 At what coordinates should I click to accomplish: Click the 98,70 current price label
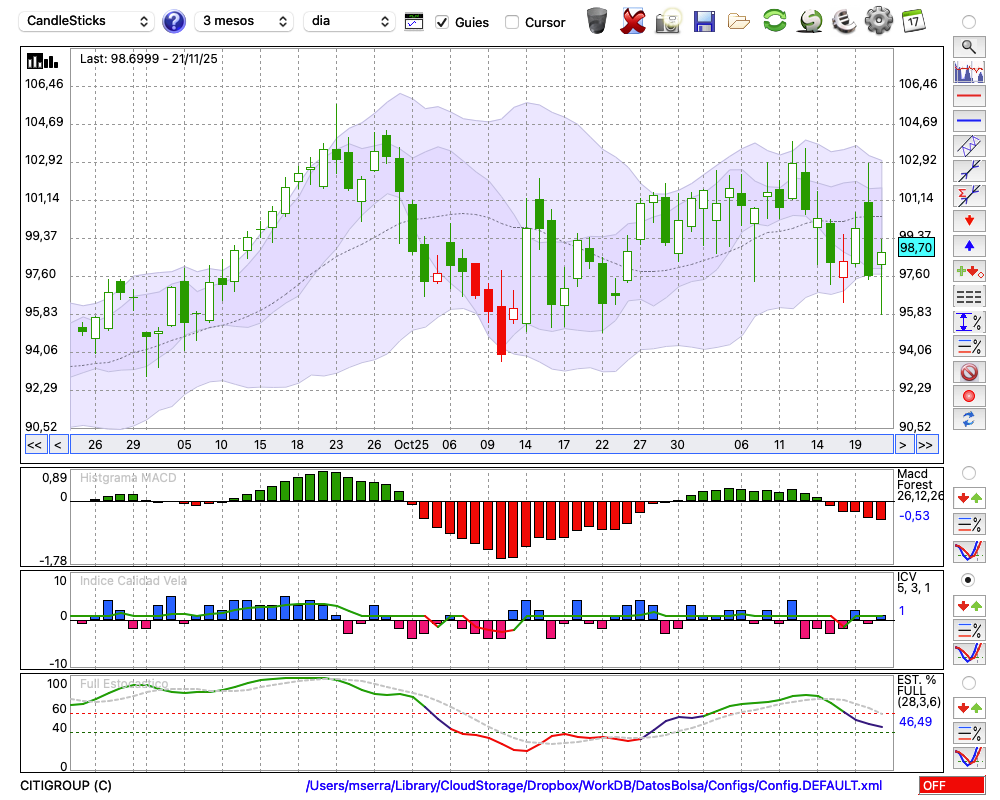point(916,248)
